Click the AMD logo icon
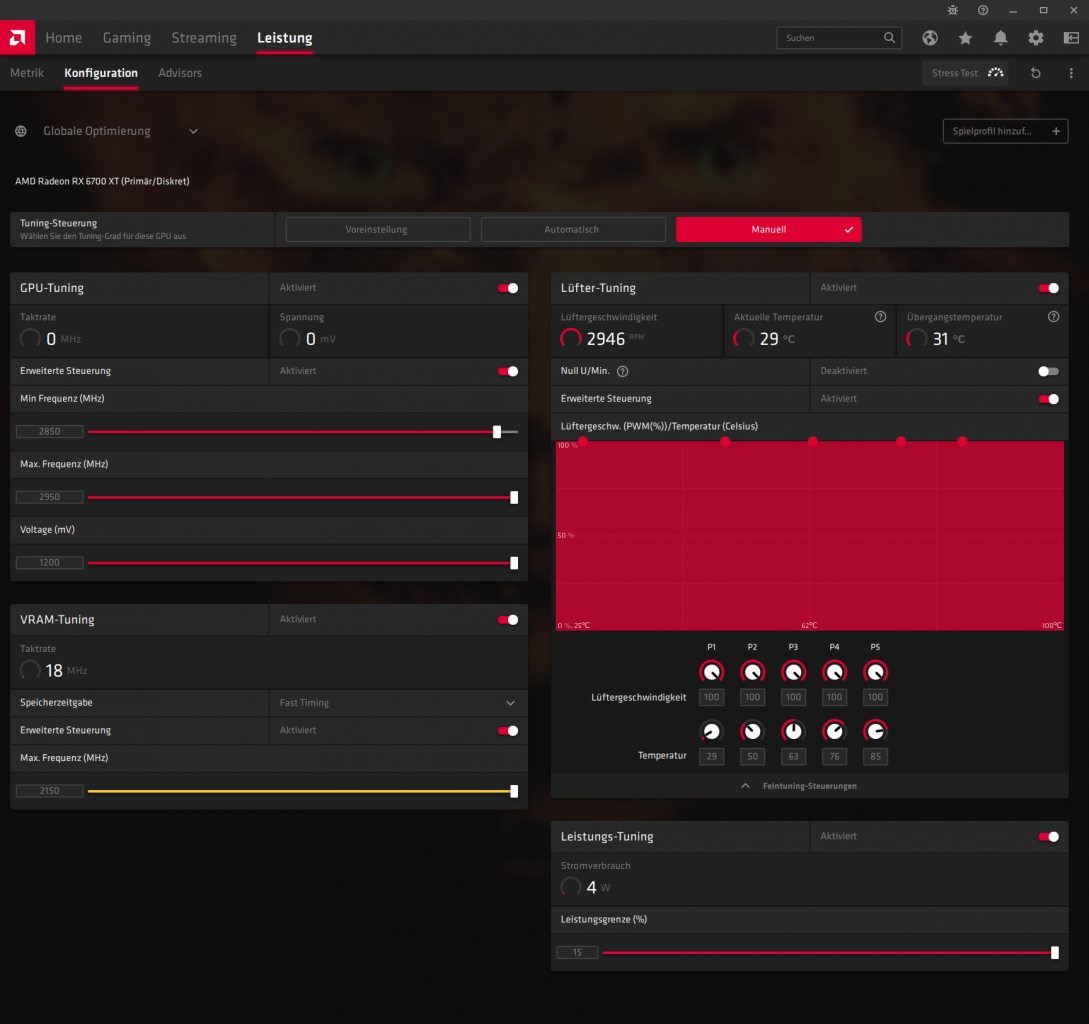Screen dimensions: 1089x1024 pos(17,38)
